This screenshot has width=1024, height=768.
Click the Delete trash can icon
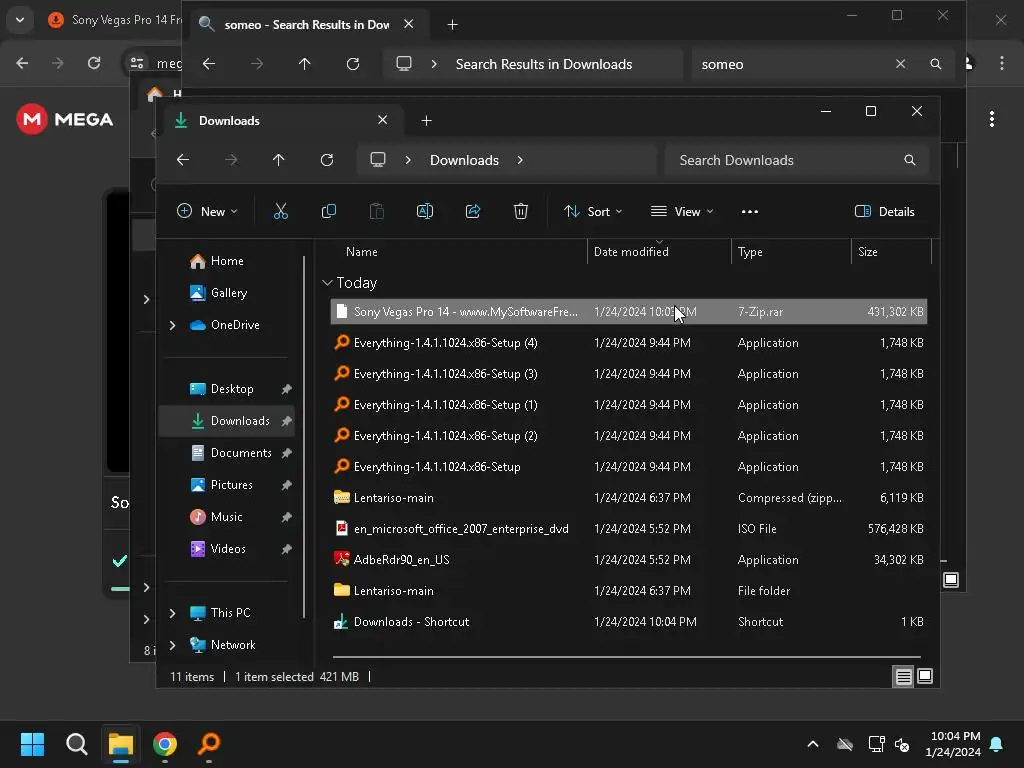coord(520,212)
